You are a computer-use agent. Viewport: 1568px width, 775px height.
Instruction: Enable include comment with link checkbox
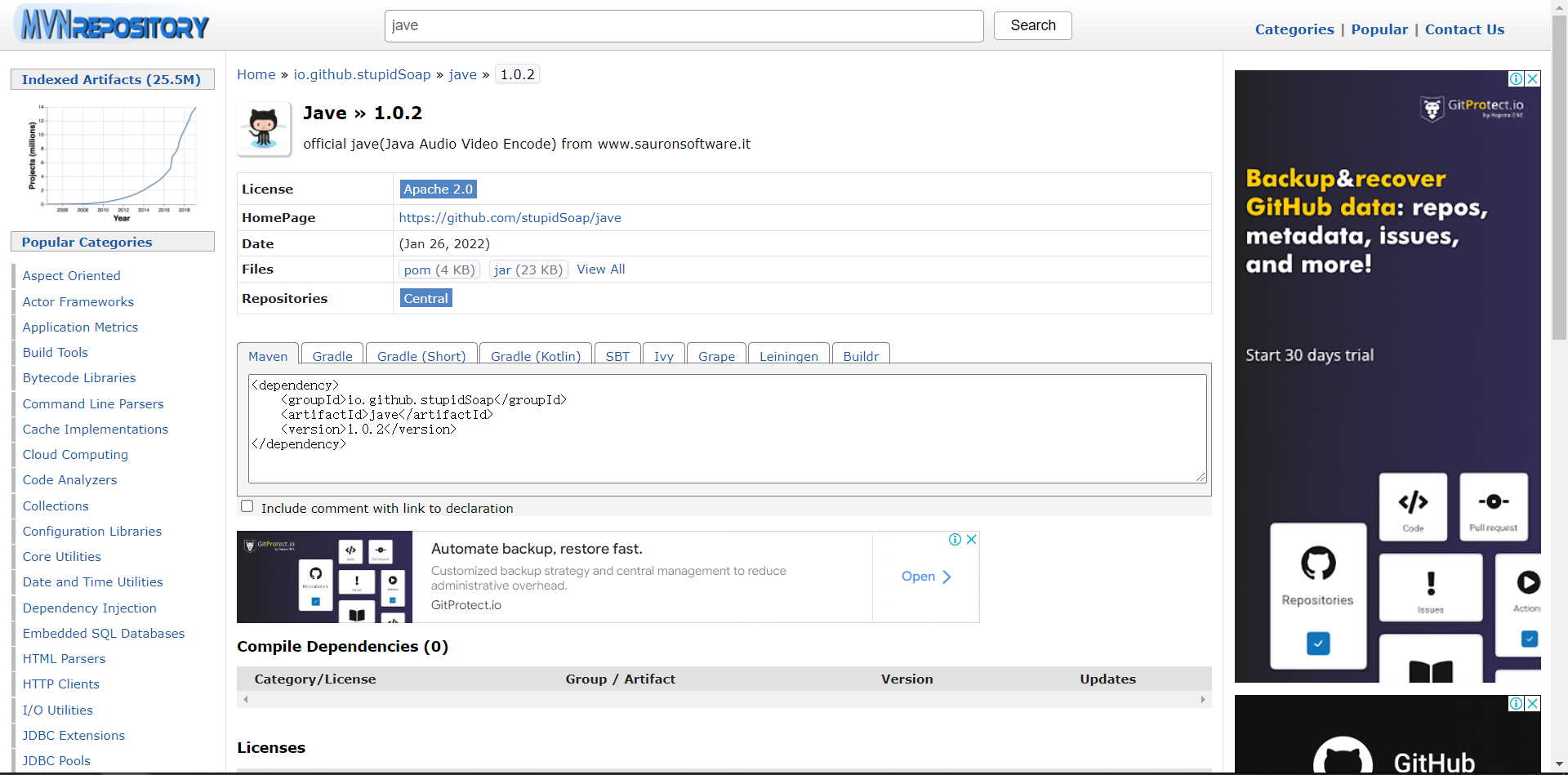point(247,506)
